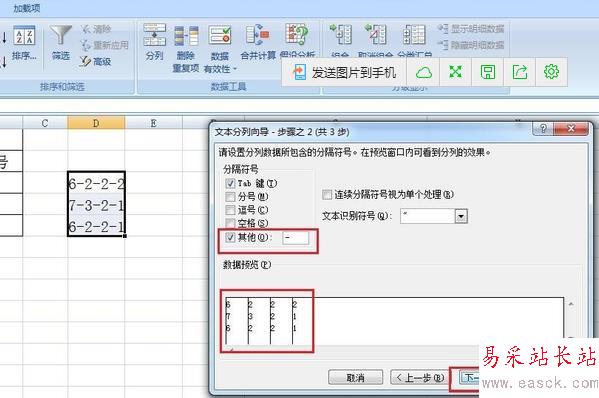Toggle the 逗号 (comma) checkbox
Image resolution: width=599 pixels, height=398 pixels.
[230, 210]
